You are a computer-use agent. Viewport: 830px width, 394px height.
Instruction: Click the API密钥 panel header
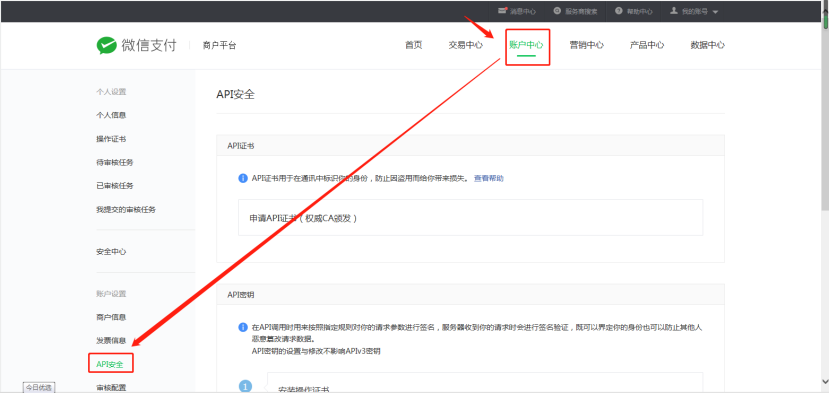coord(471,294)
